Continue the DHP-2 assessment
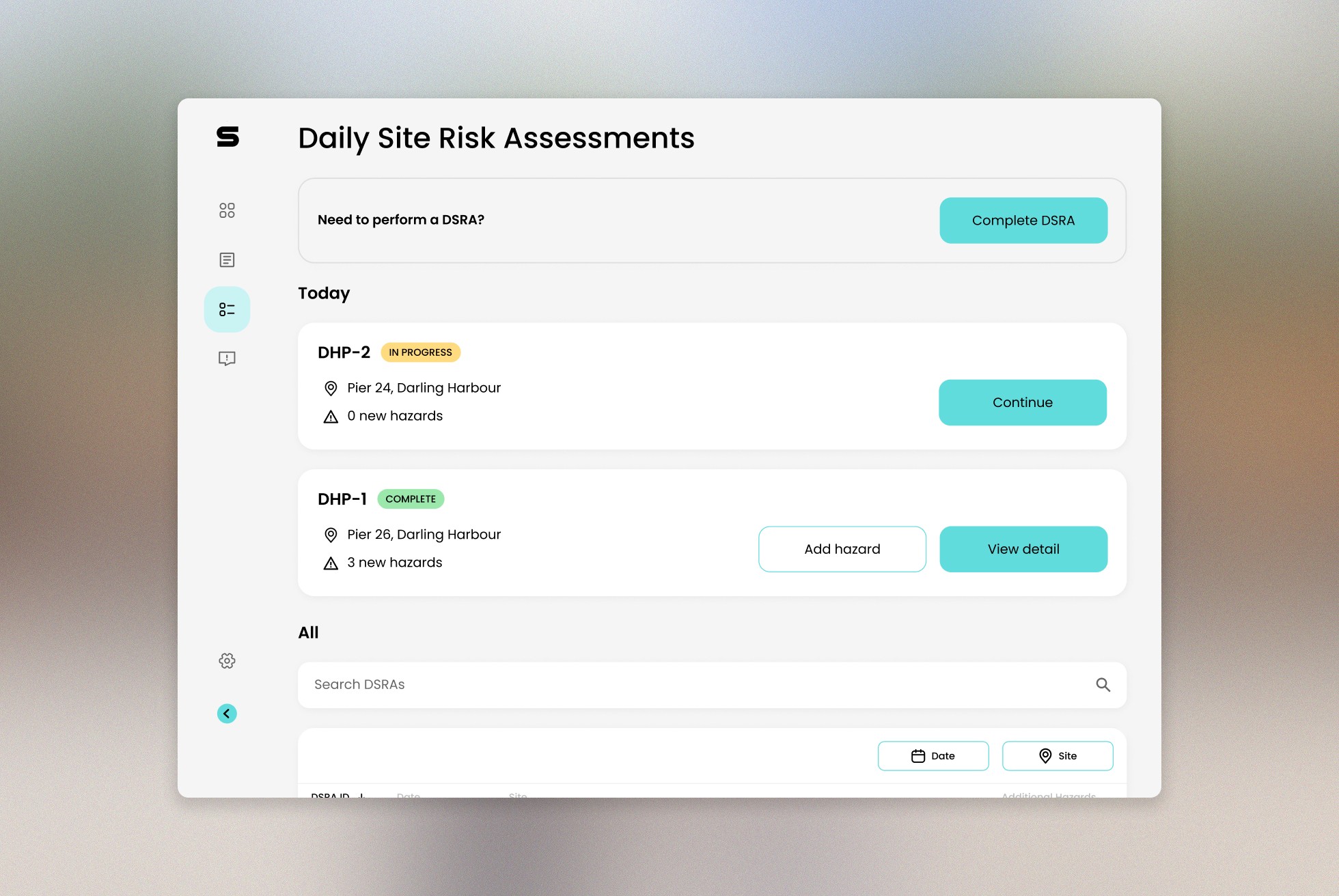 pyautogui.click(x=1022, y=403)
